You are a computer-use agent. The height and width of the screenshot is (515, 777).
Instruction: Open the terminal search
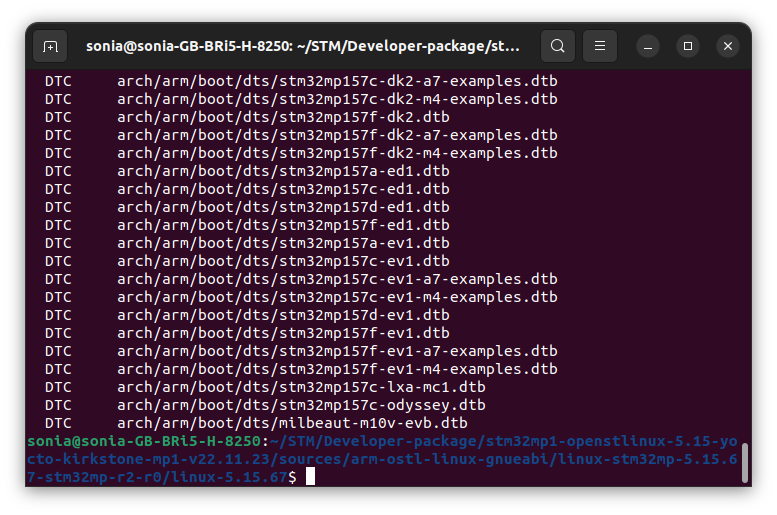click(x=557, y=46)
